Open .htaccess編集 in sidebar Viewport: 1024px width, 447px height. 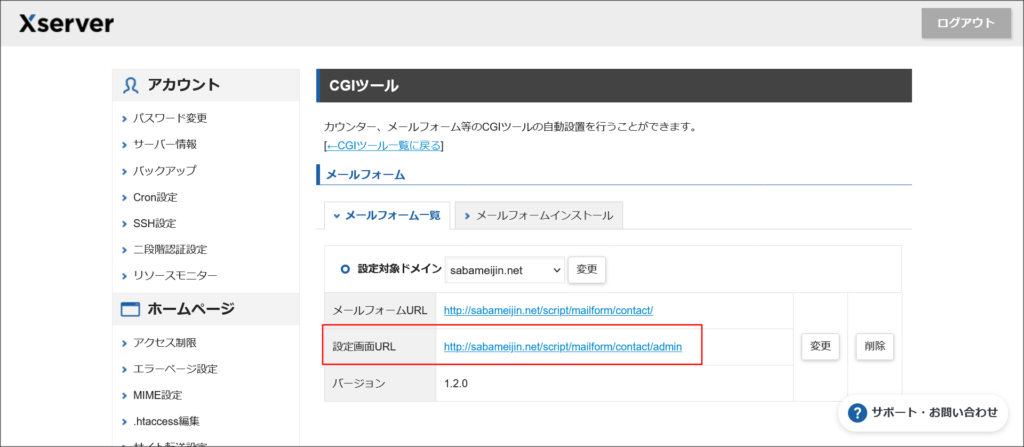pyautogui.click(x=166, y=421)
